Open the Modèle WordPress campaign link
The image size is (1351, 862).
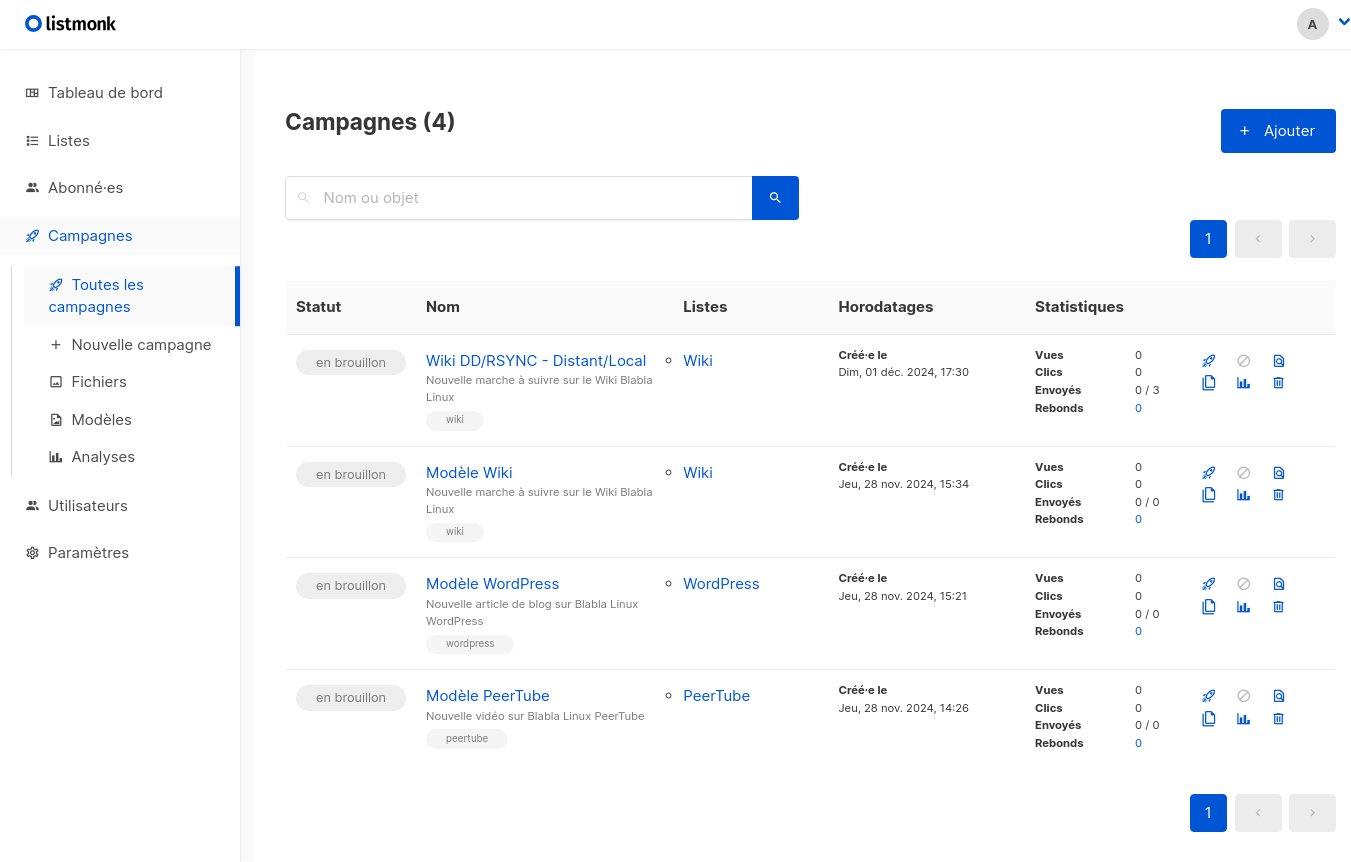pyautogui.click(x=492, y=584)
